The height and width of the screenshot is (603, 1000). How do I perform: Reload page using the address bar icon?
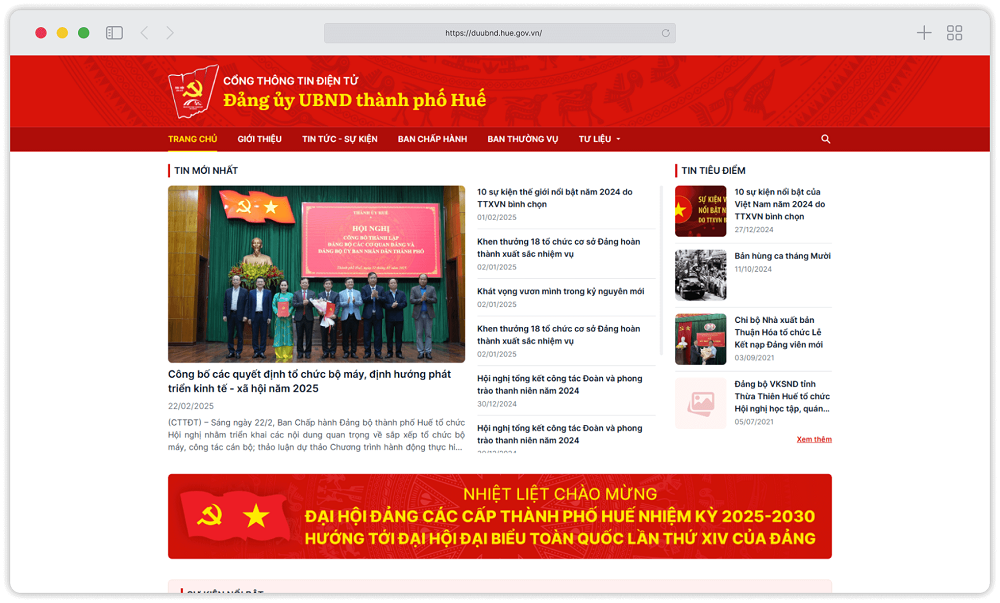[665, 33]
